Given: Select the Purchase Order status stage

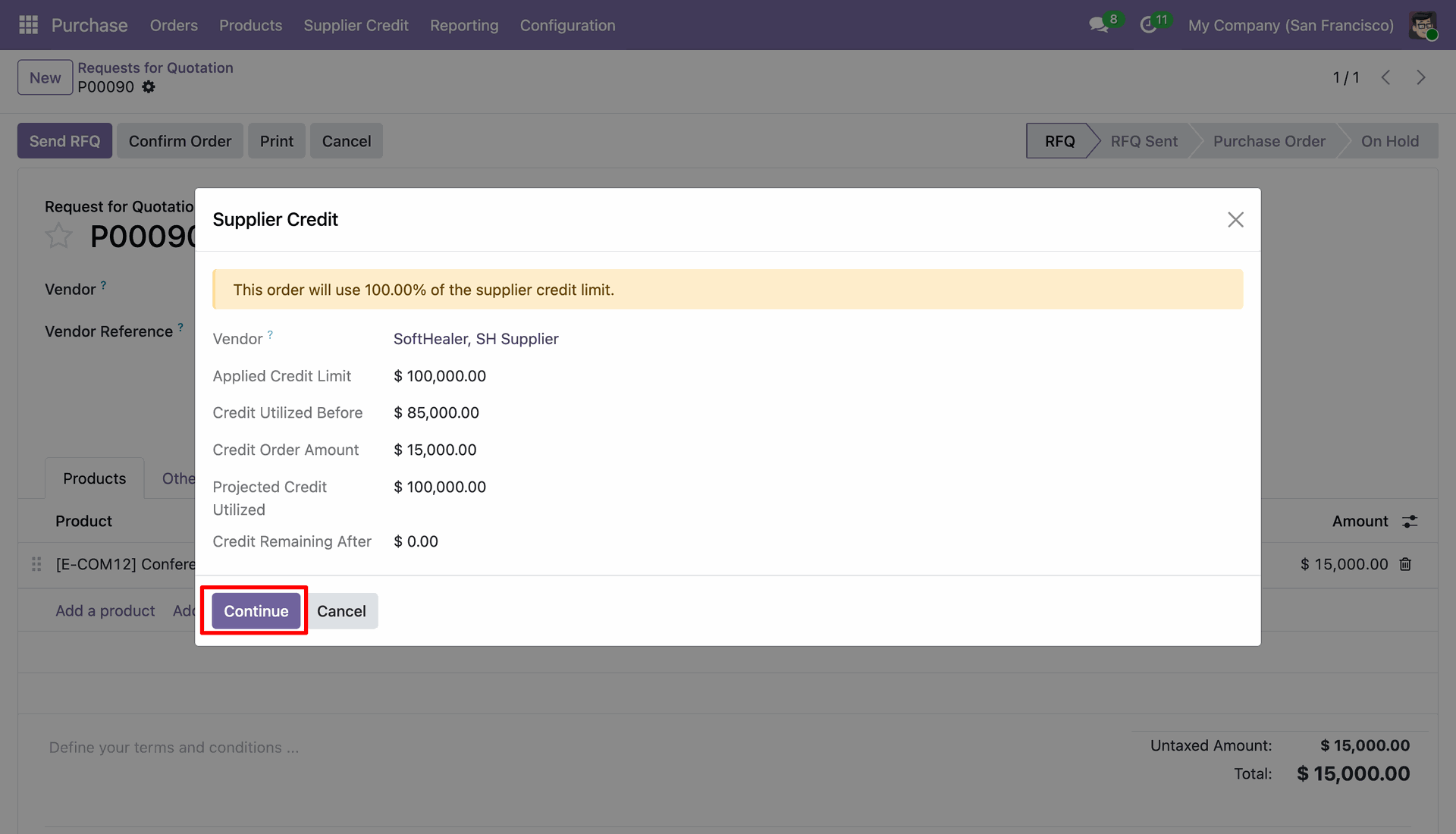Looking at the screenshot, I should pyautogui.click(x=1269, y=141).
